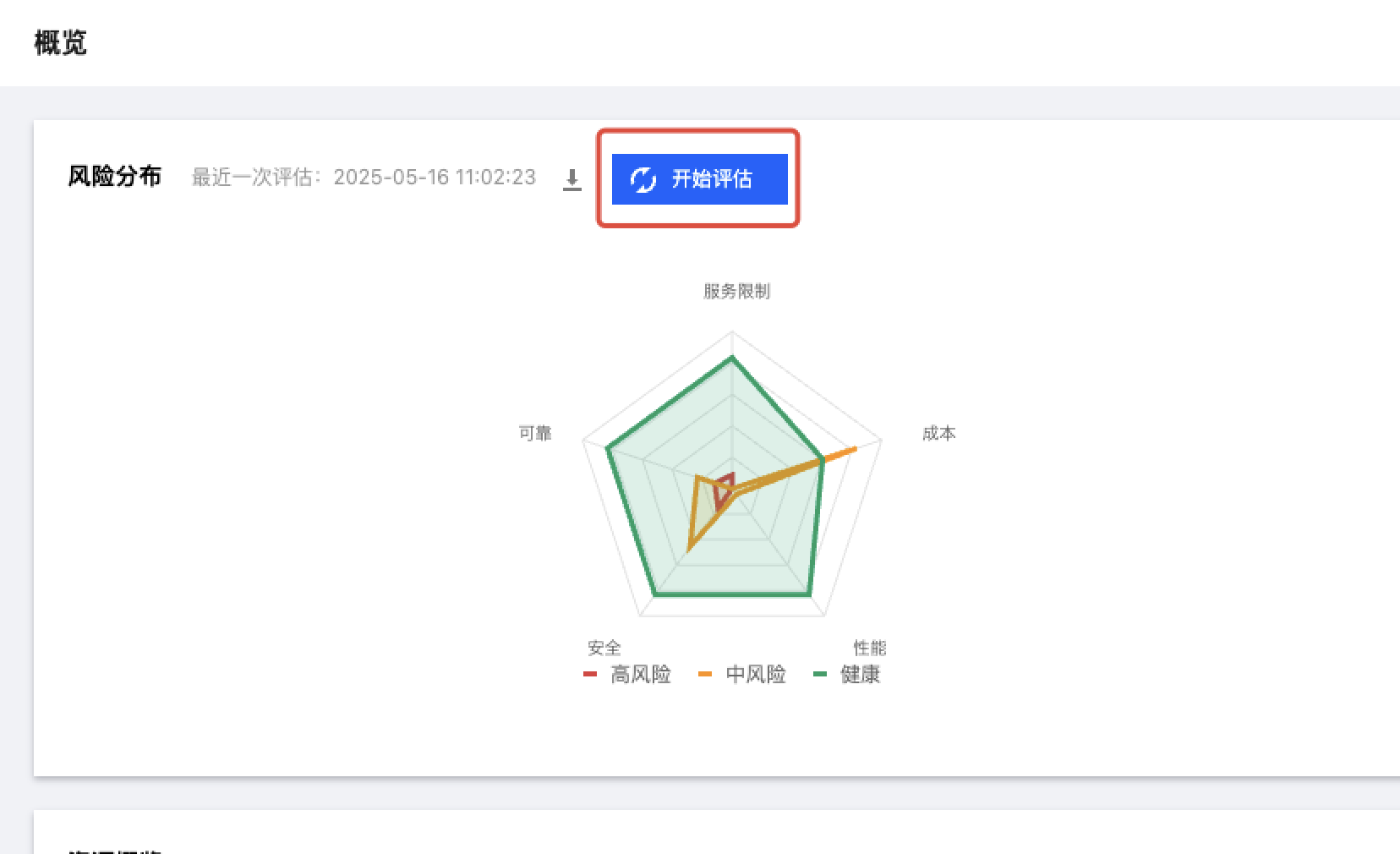This screenshot has width=1400, height=854.
Task: Click the download report icon
Action: click(572, 179)
